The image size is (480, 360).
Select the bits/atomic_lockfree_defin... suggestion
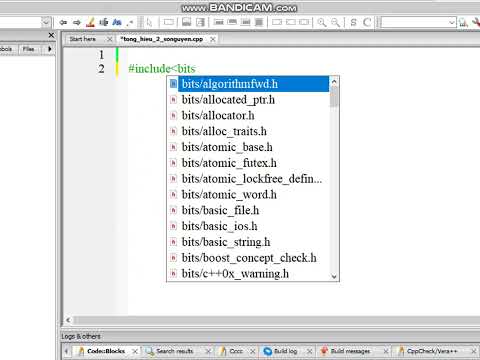(x=248, y=179)
